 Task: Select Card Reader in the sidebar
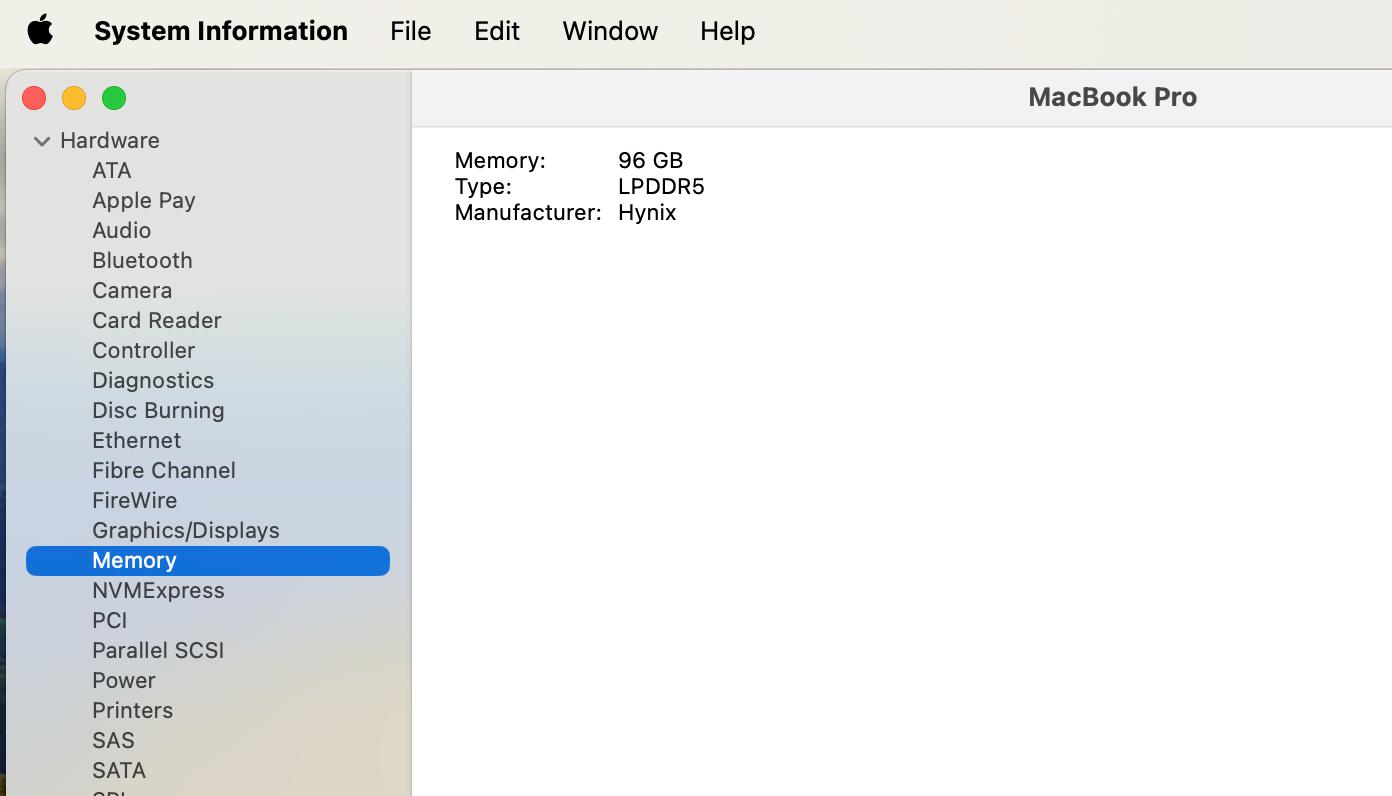[x=157, y=320]
